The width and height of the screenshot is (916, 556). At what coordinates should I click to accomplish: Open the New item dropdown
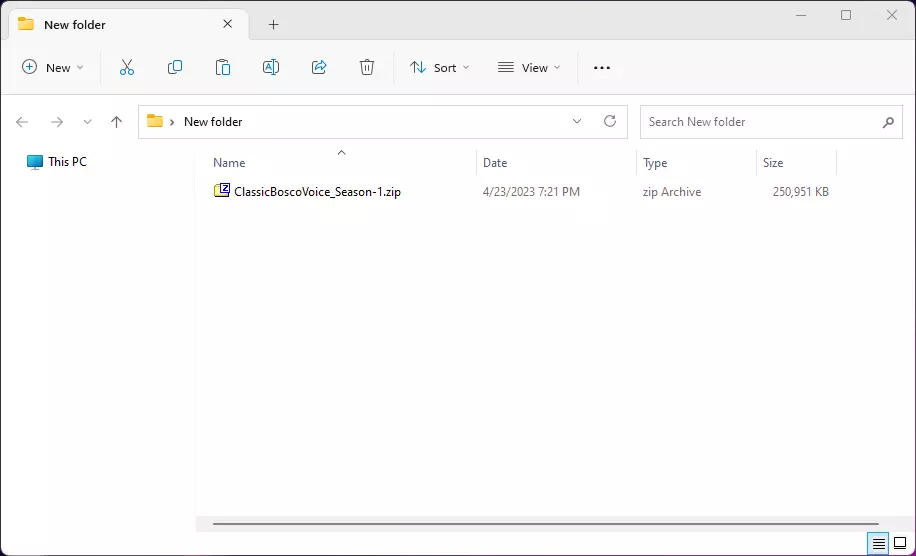53,68
